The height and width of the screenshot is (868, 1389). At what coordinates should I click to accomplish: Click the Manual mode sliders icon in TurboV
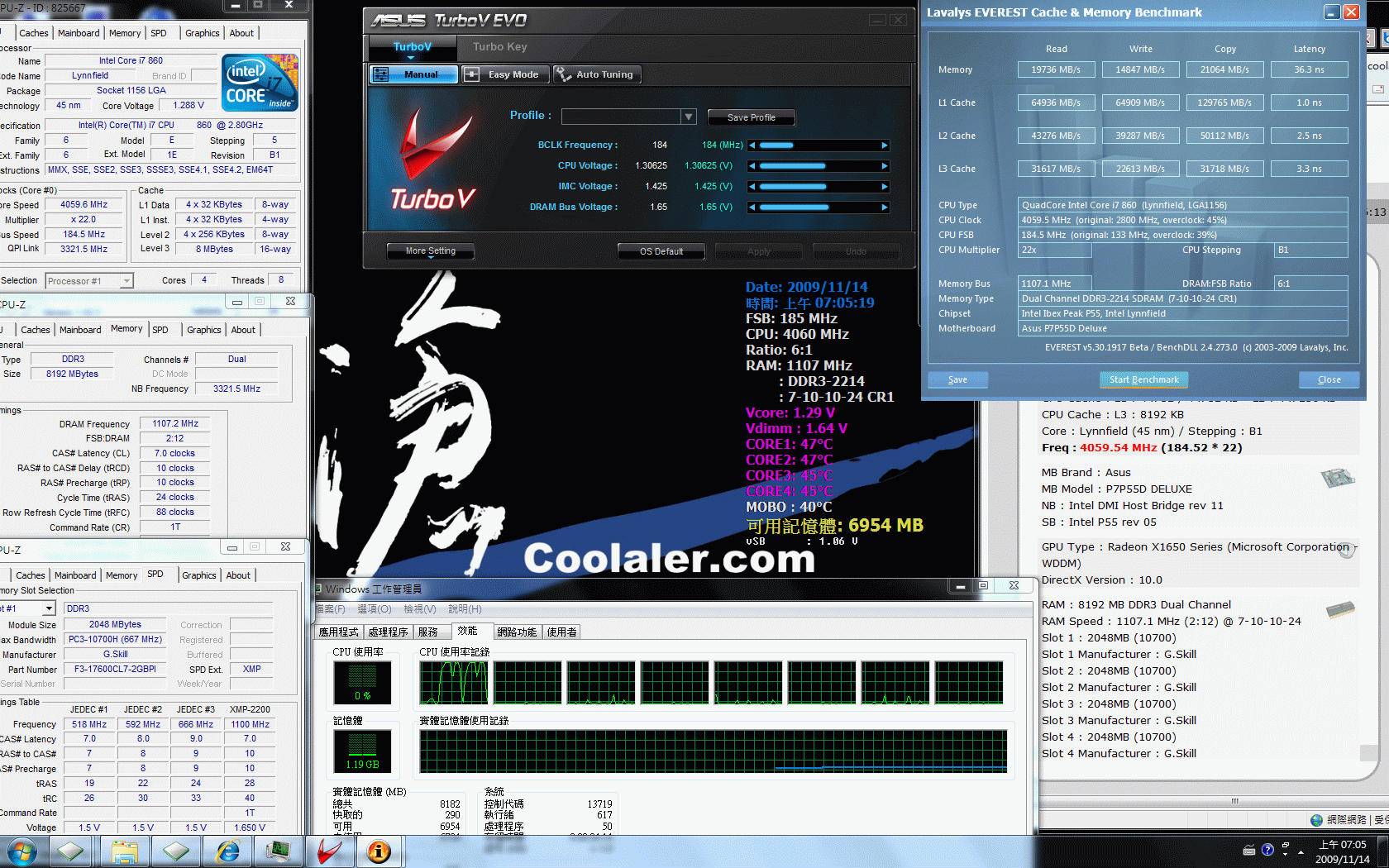[381, 74]
